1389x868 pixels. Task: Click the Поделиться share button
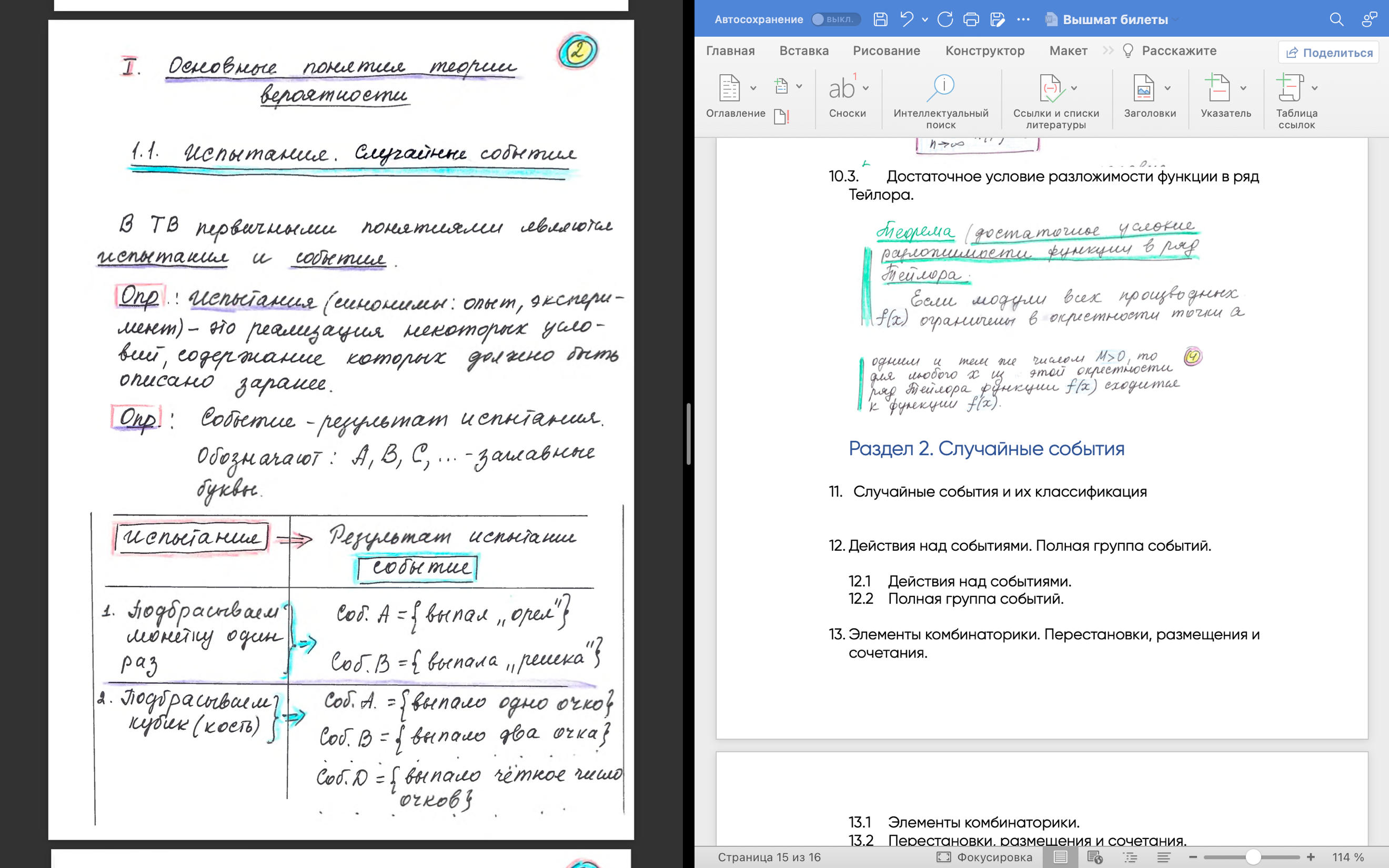click(1328, 52)
